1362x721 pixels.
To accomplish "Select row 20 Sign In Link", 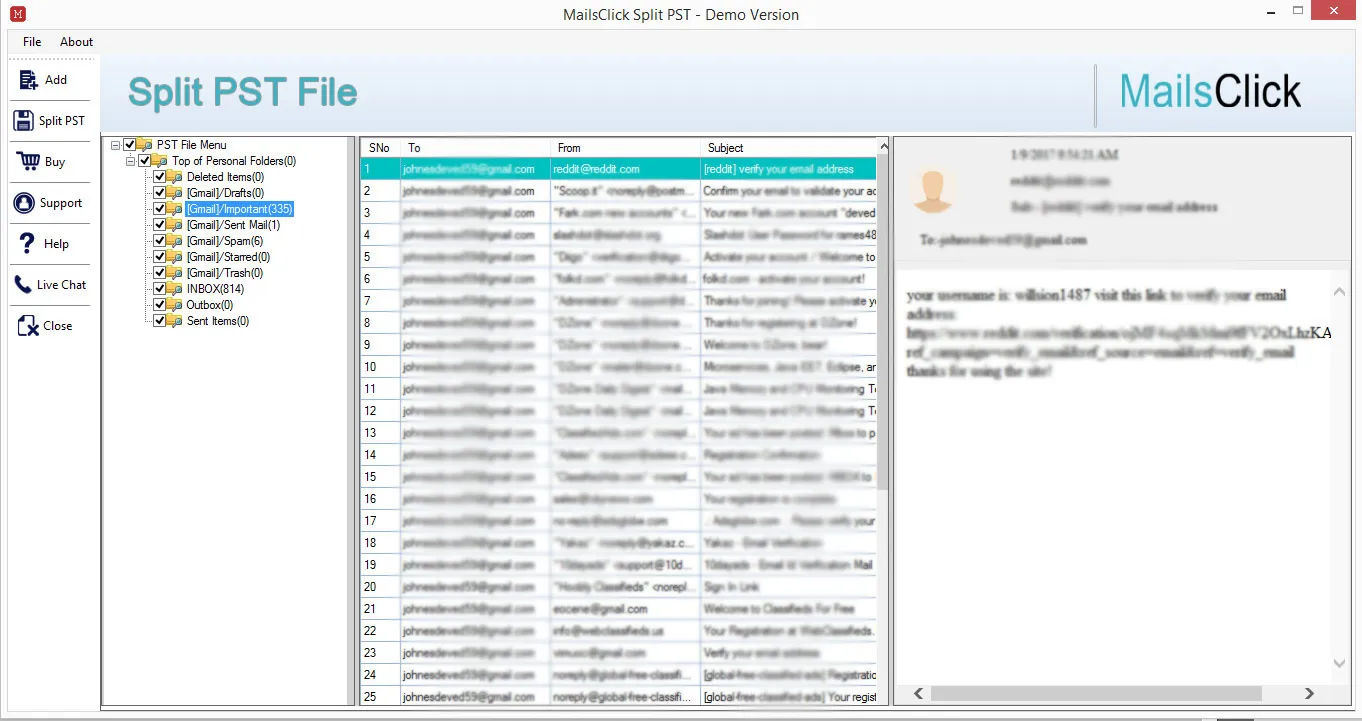I will (x=618, y=587).
